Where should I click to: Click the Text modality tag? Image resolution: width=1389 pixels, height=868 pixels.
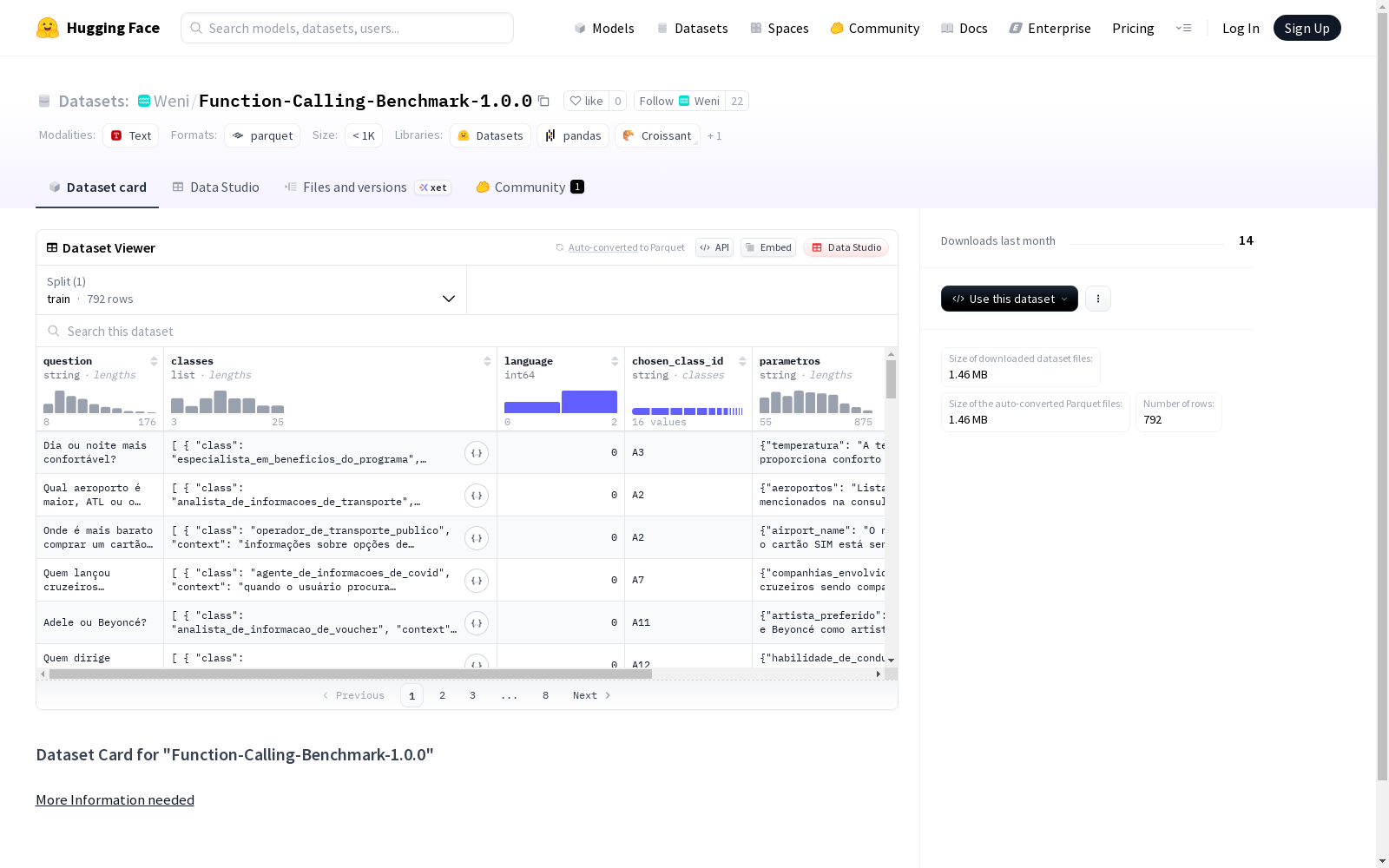(x=131, y=135)
